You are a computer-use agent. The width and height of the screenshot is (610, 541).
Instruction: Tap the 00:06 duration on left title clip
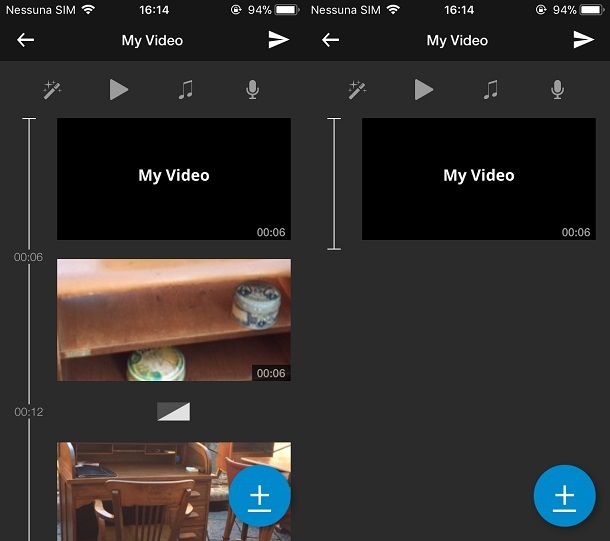[x=271, y=232]
